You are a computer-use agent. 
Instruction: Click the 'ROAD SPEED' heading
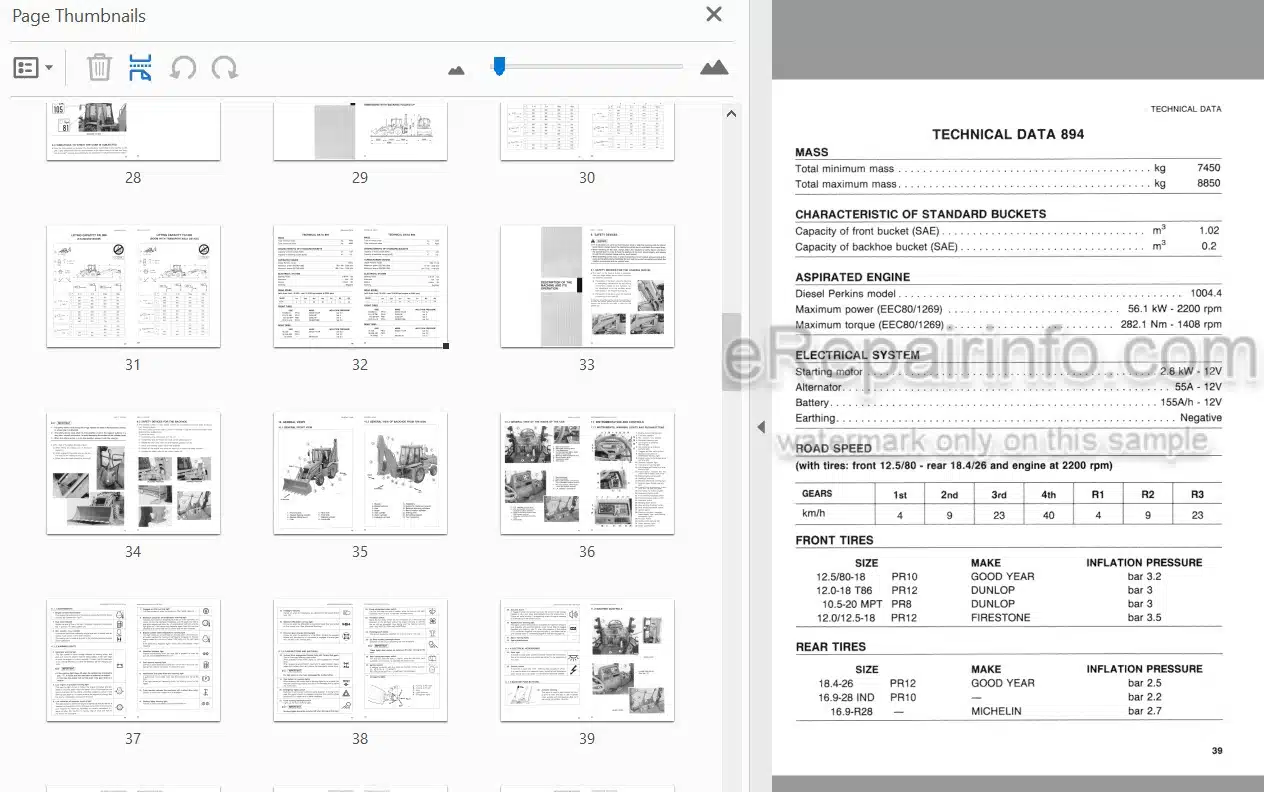click(834, 449)
